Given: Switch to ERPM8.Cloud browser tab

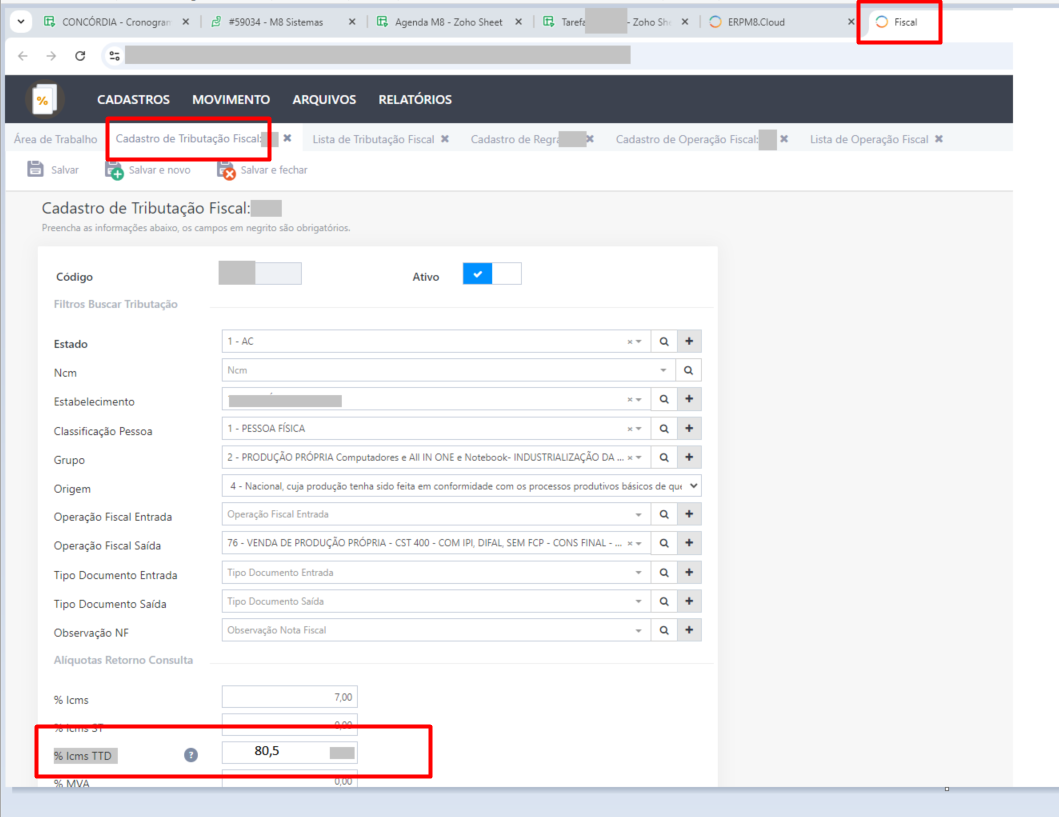Looking at the screenshot, I should coord(756,22).
